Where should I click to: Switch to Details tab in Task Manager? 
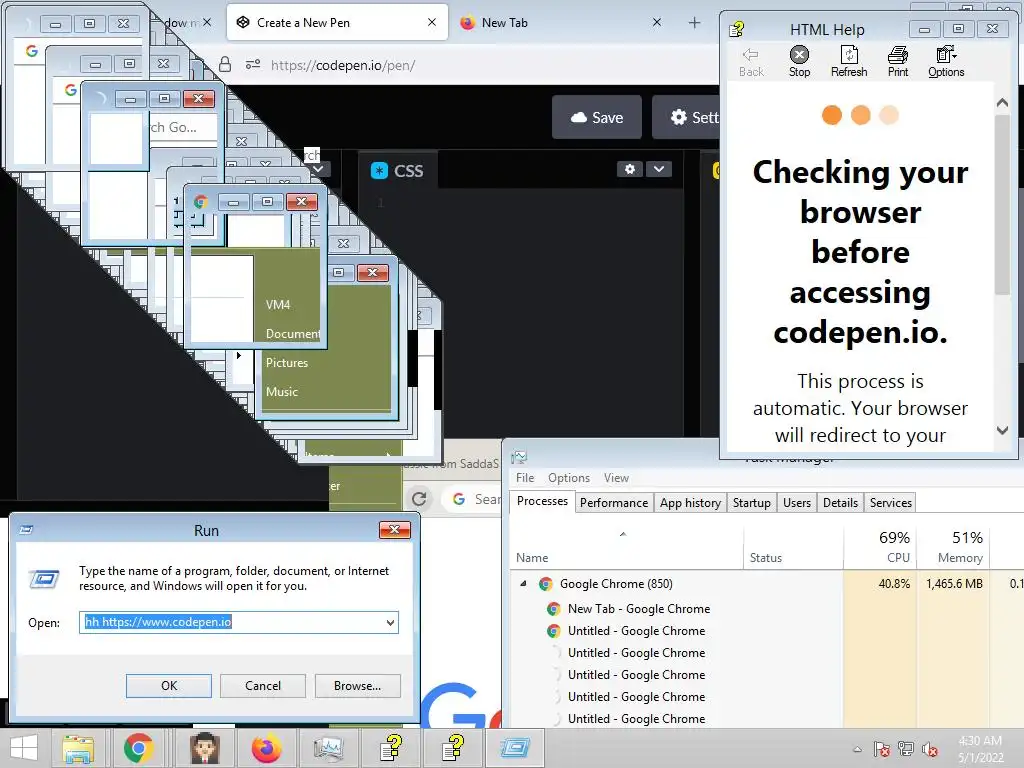click(x=840, y=502)
